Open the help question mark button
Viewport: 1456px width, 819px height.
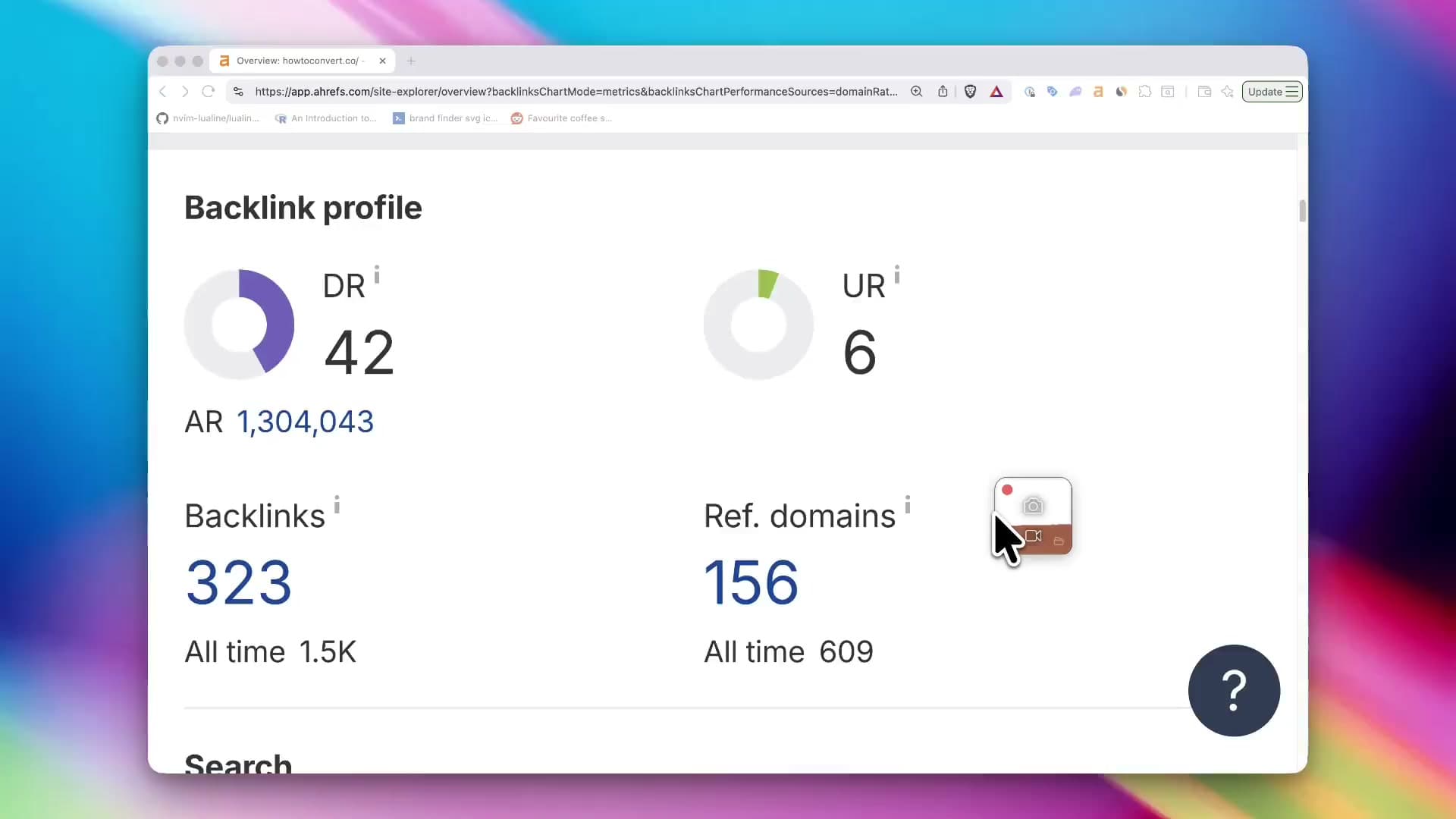1234,690
